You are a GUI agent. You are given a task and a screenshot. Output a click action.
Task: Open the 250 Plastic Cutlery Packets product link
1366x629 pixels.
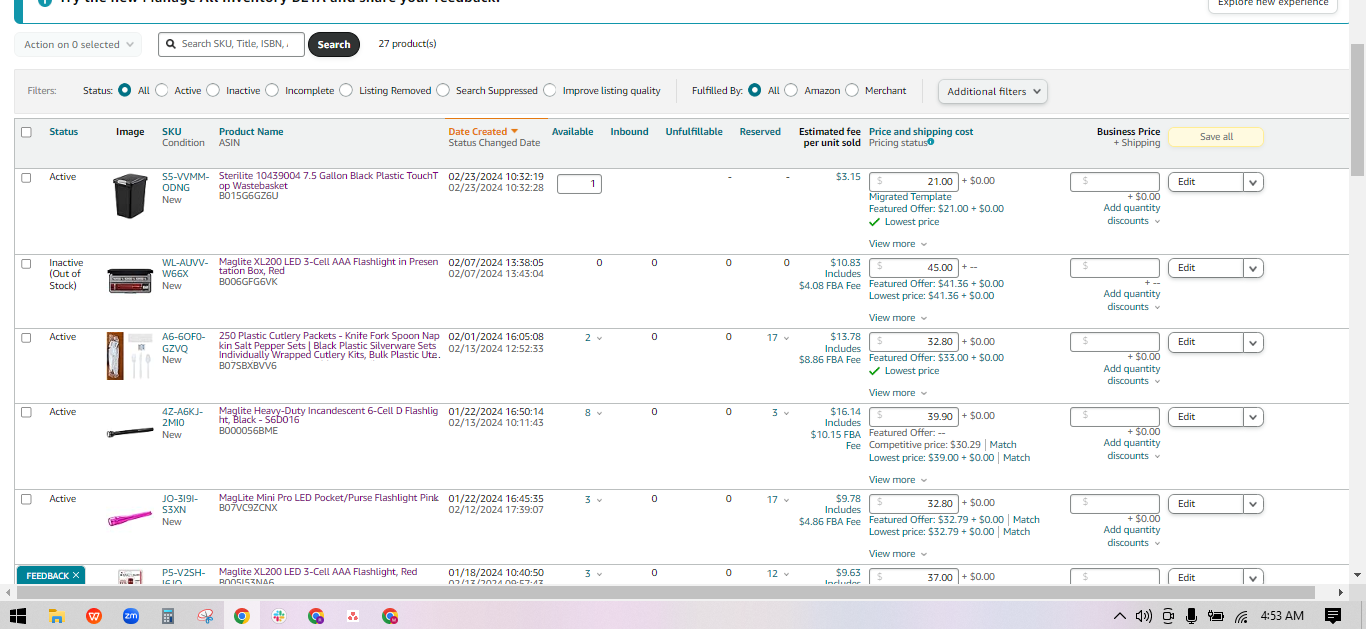pos(329,346)
